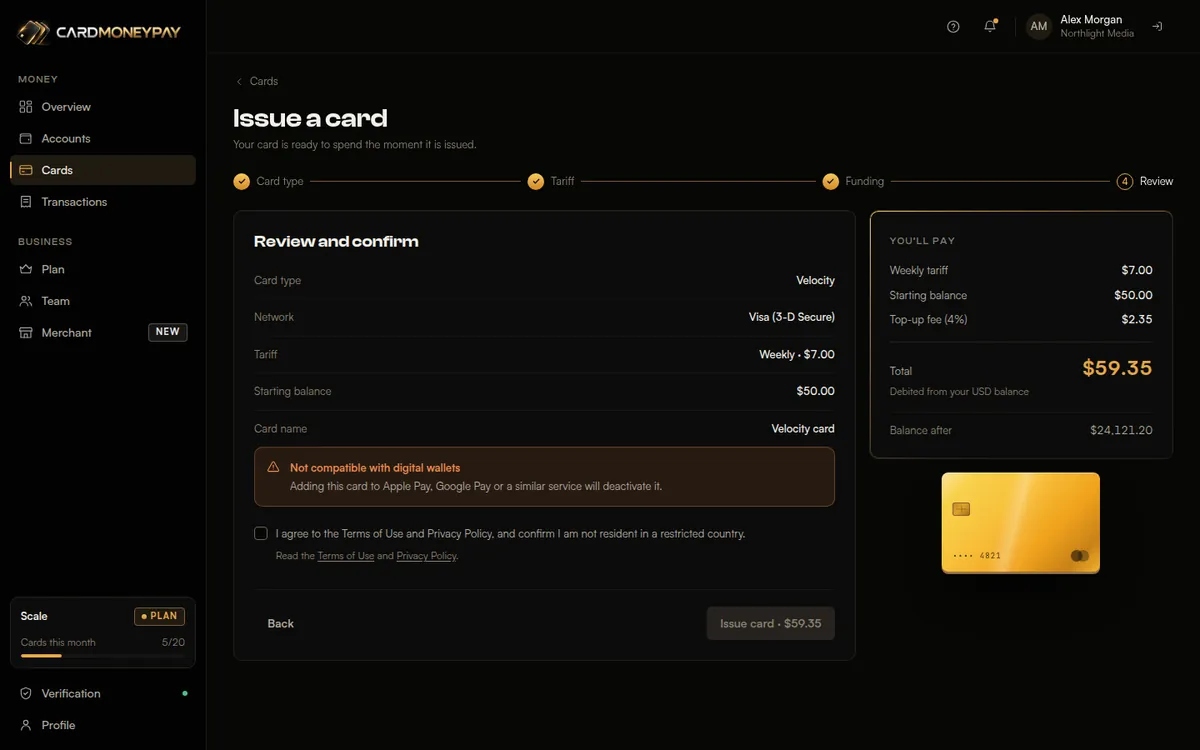Screen dimensions: 1200x750
Task: Click the Velocity card type value
Action: 816,280
